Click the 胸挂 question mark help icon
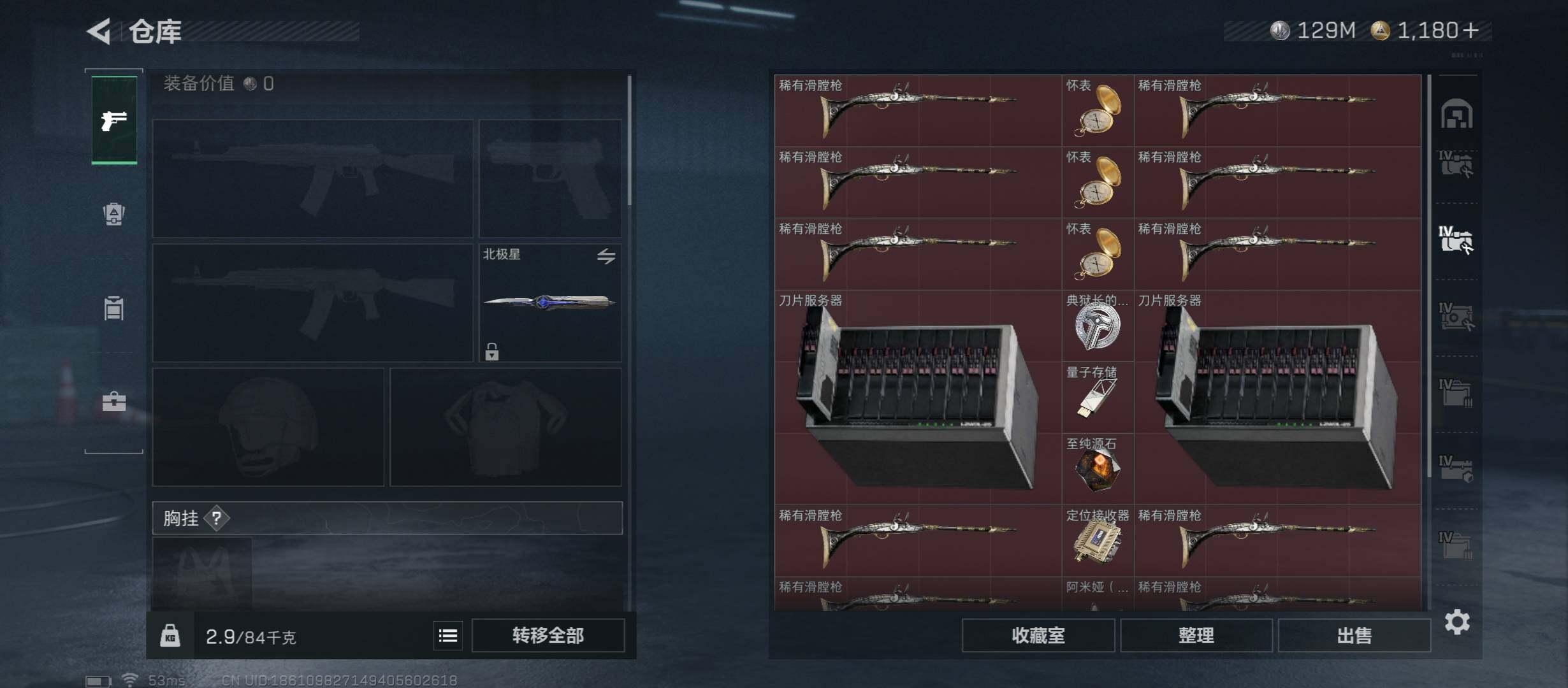Screen dimensions: 1568x688 217,518
